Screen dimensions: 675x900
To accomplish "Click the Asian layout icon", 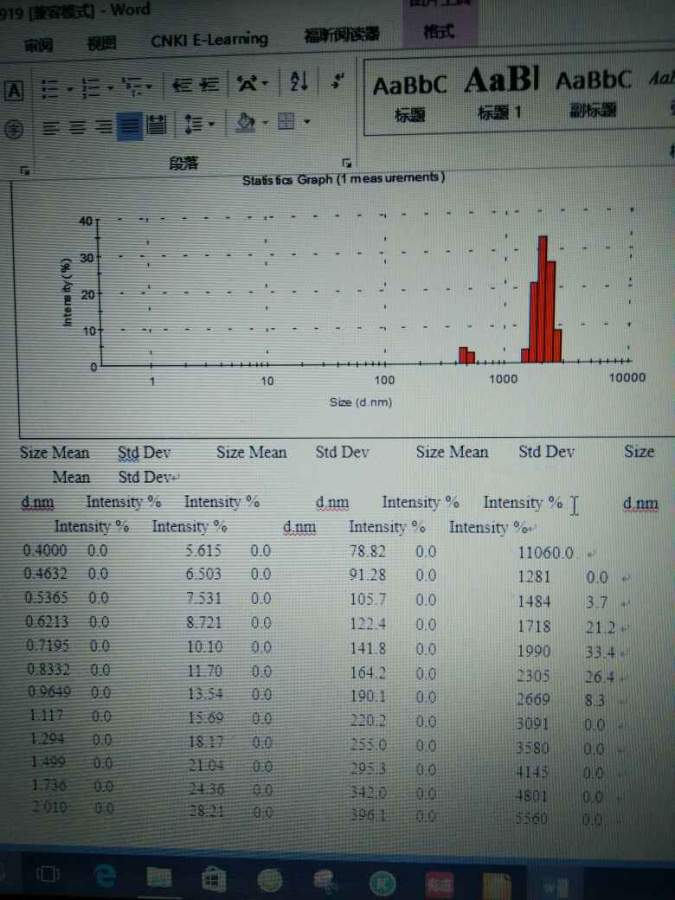I will (247, 84).
